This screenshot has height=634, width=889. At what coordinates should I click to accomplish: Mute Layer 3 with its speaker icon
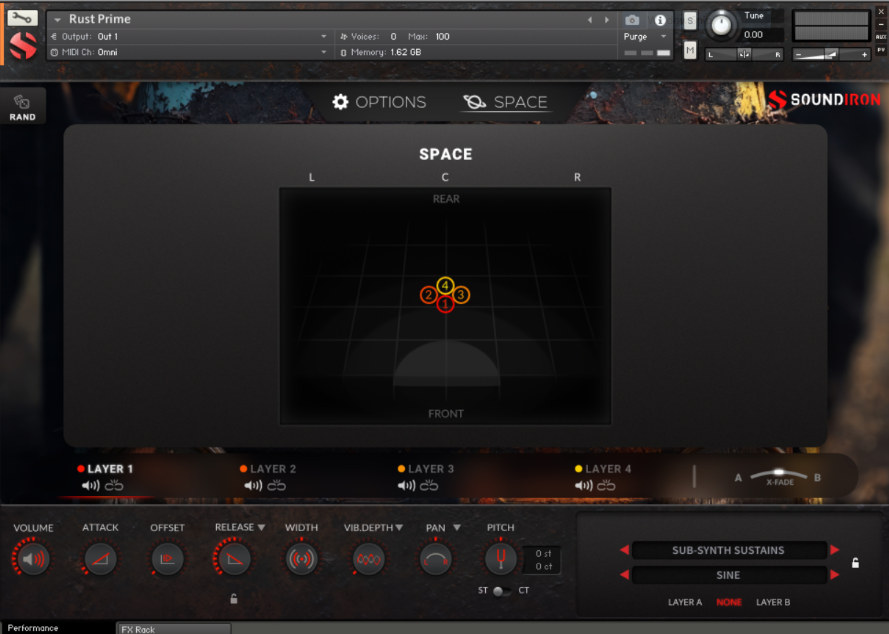tap(406, 486)
